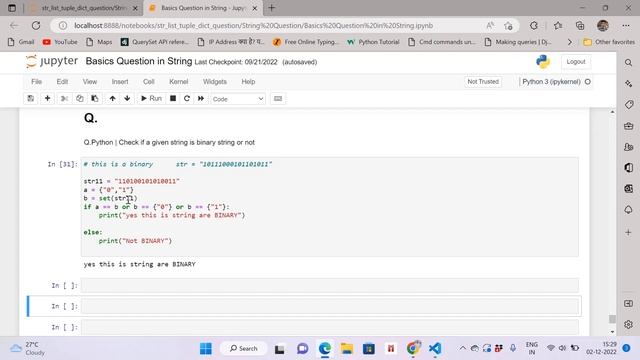Open the Gmail bookmark

21,42
